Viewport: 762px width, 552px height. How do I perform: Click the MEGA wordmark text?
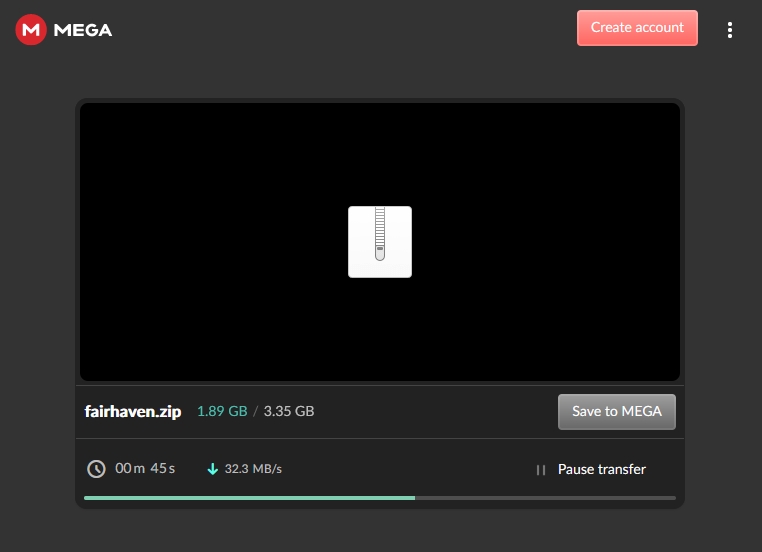click(x=83, y=30)
